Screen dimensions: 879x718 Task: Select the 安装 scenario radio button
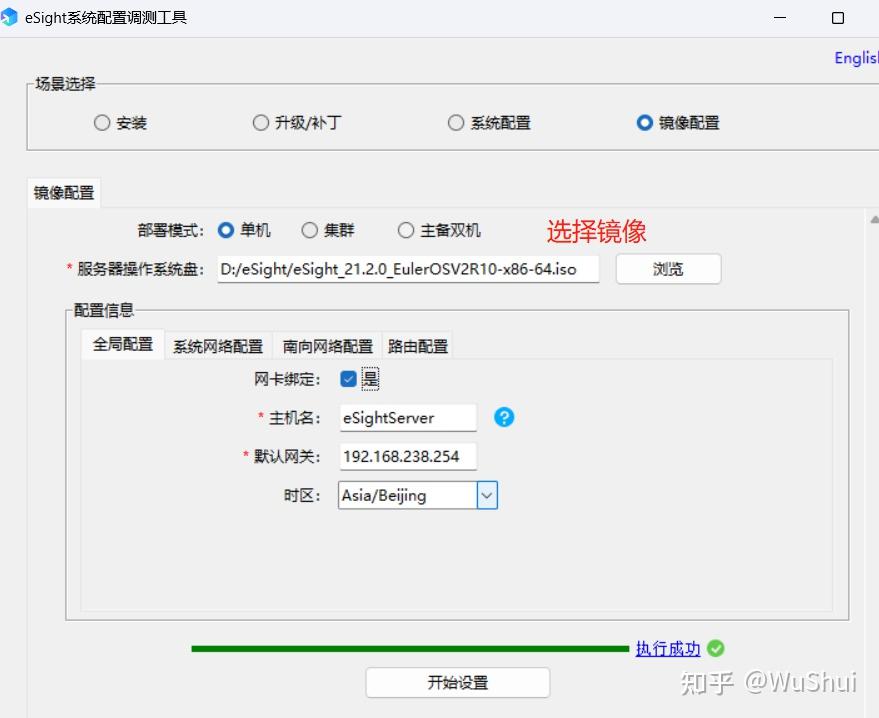[101, 122]
